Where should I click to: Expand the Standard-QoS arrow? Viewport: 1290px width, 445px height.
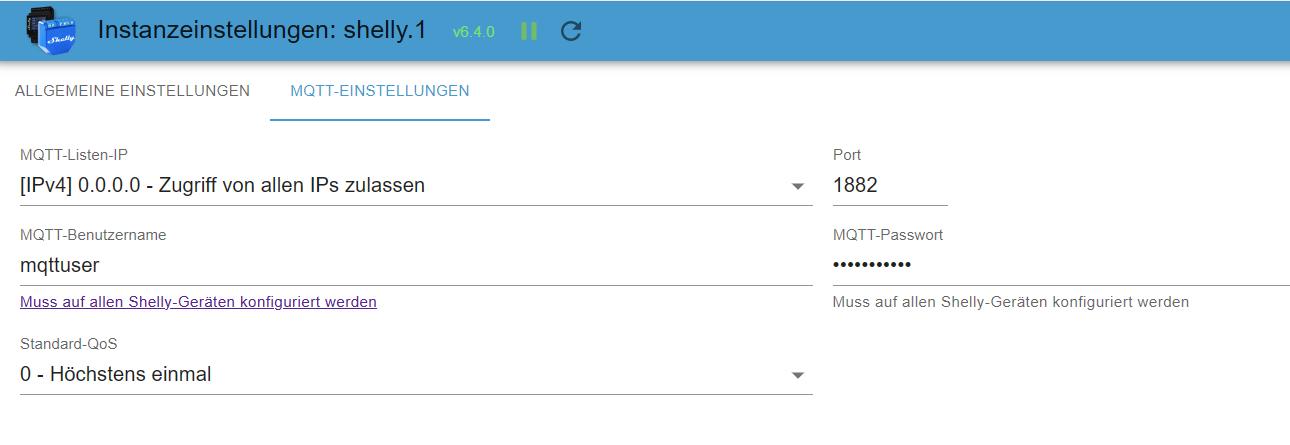pyautogui.click(x=798, y=376)
